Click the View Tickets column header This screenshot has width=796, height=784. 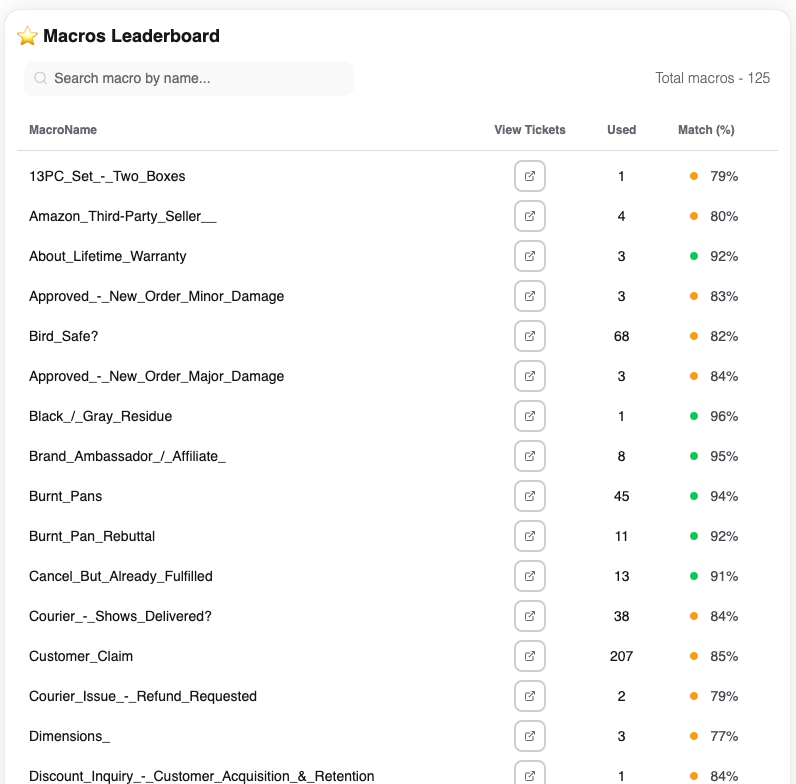530,130
